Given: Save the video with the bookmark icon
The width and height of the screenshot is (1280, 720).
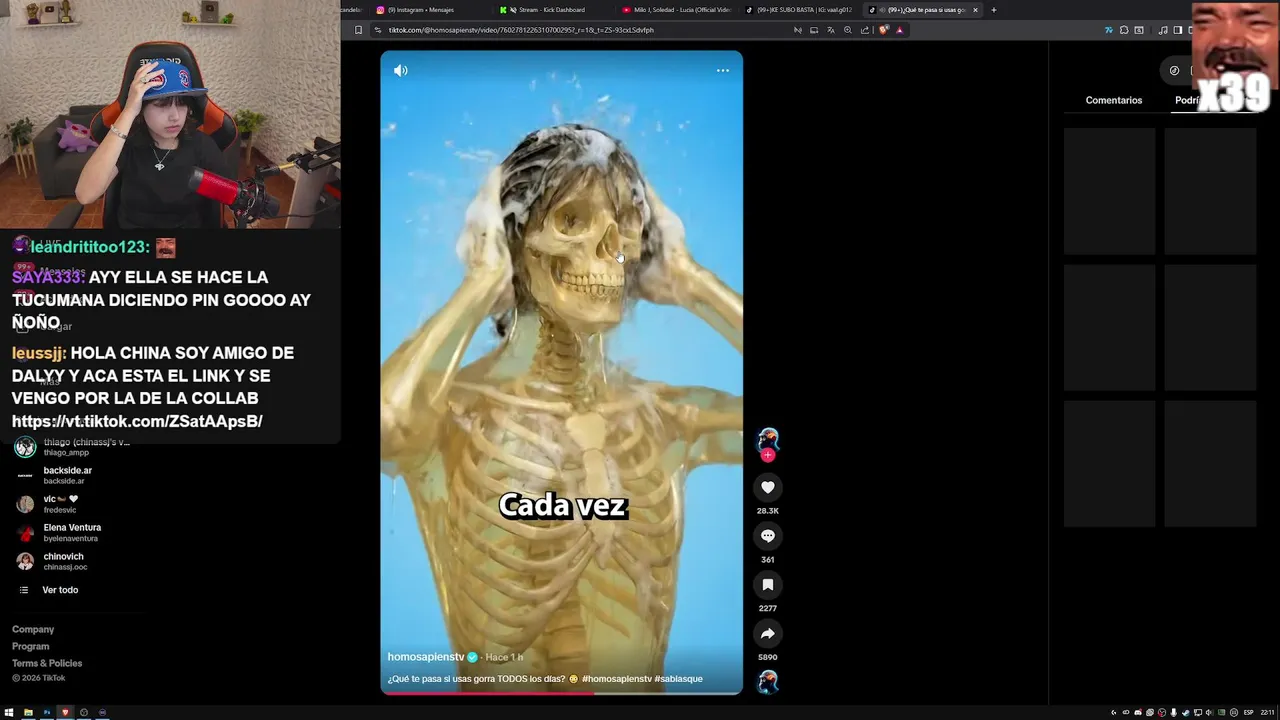Looking at the screenshot, I should point(768,585).
